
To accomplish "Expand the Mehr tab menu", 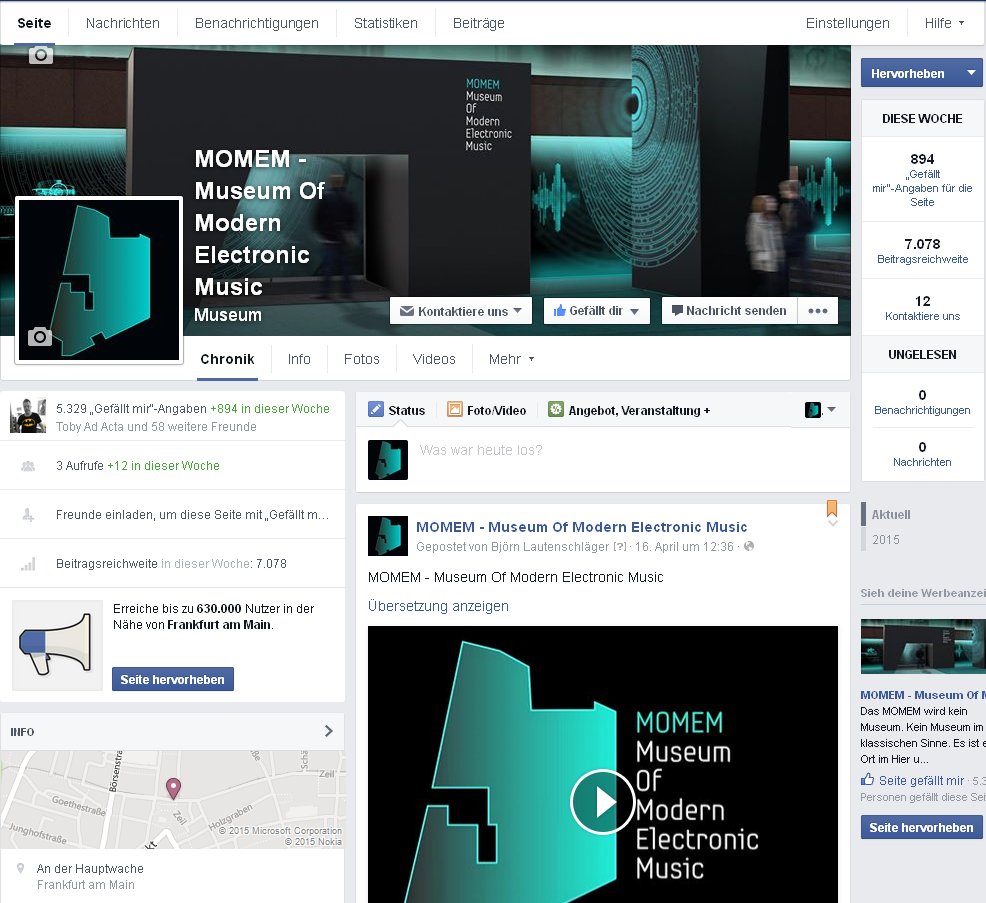I will (x=511, y=359).
